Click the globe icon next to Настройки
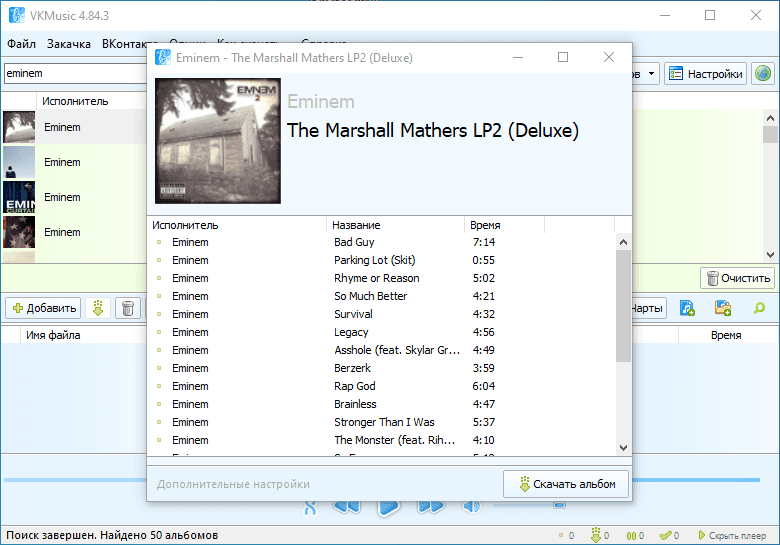780x545 pixels. pos(763,74)
